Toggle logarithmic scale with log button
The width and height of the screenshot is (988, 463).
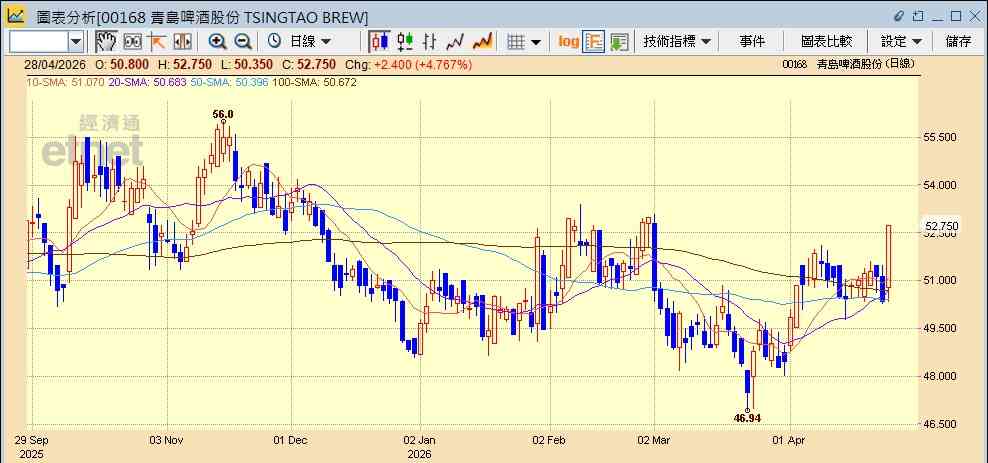568,42
